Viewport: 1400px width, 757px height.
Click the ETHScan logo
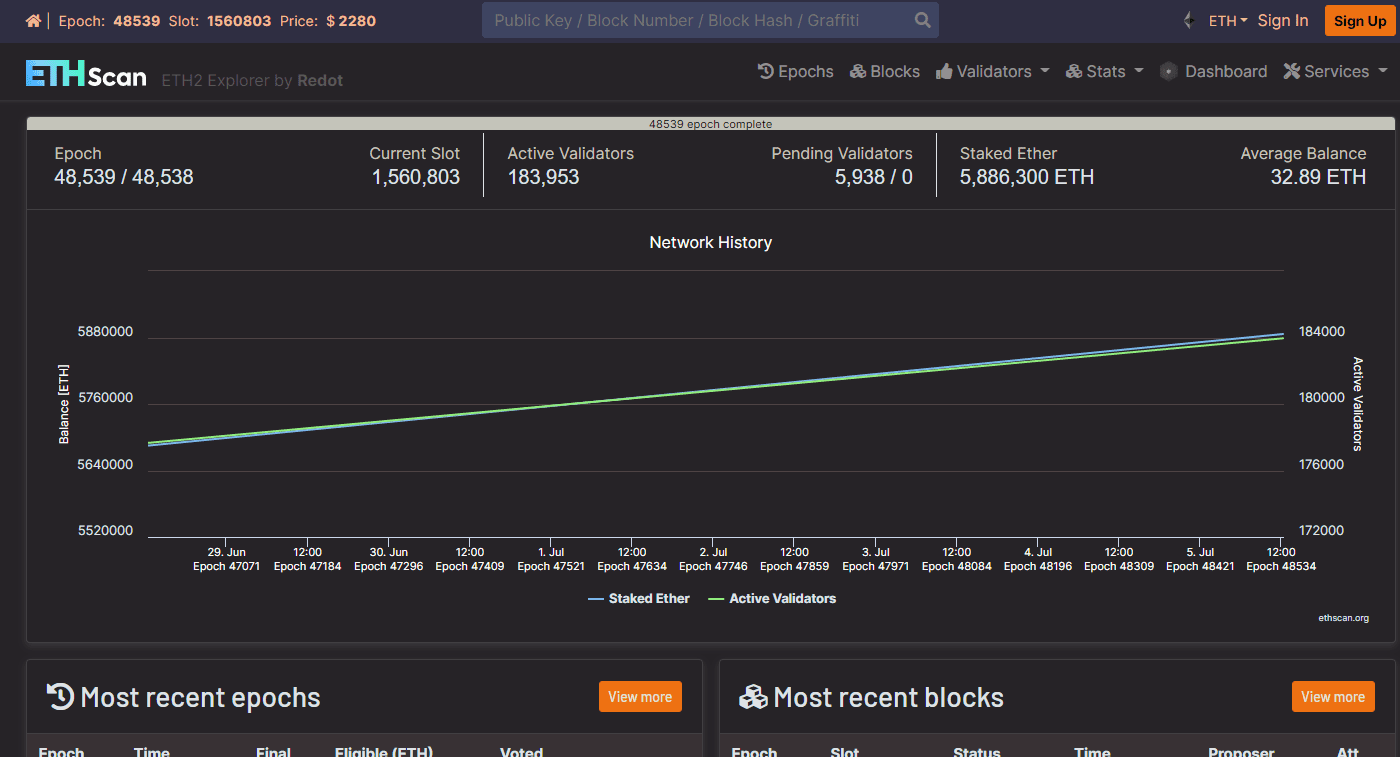86,74
